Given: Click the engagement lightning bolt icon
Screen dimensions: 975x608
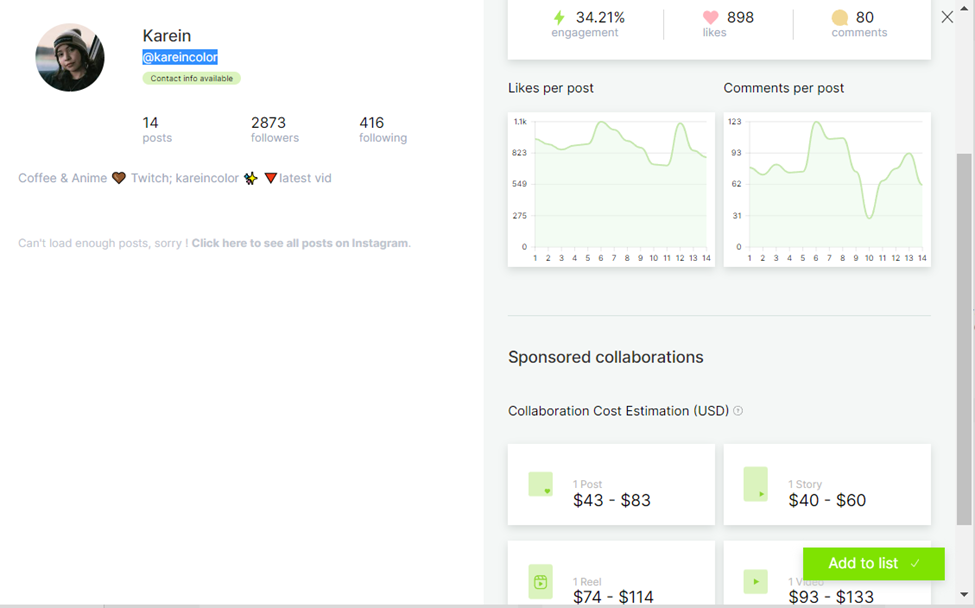Looking at the screenshot, I should pyautogui.click(x=560, y=17).
